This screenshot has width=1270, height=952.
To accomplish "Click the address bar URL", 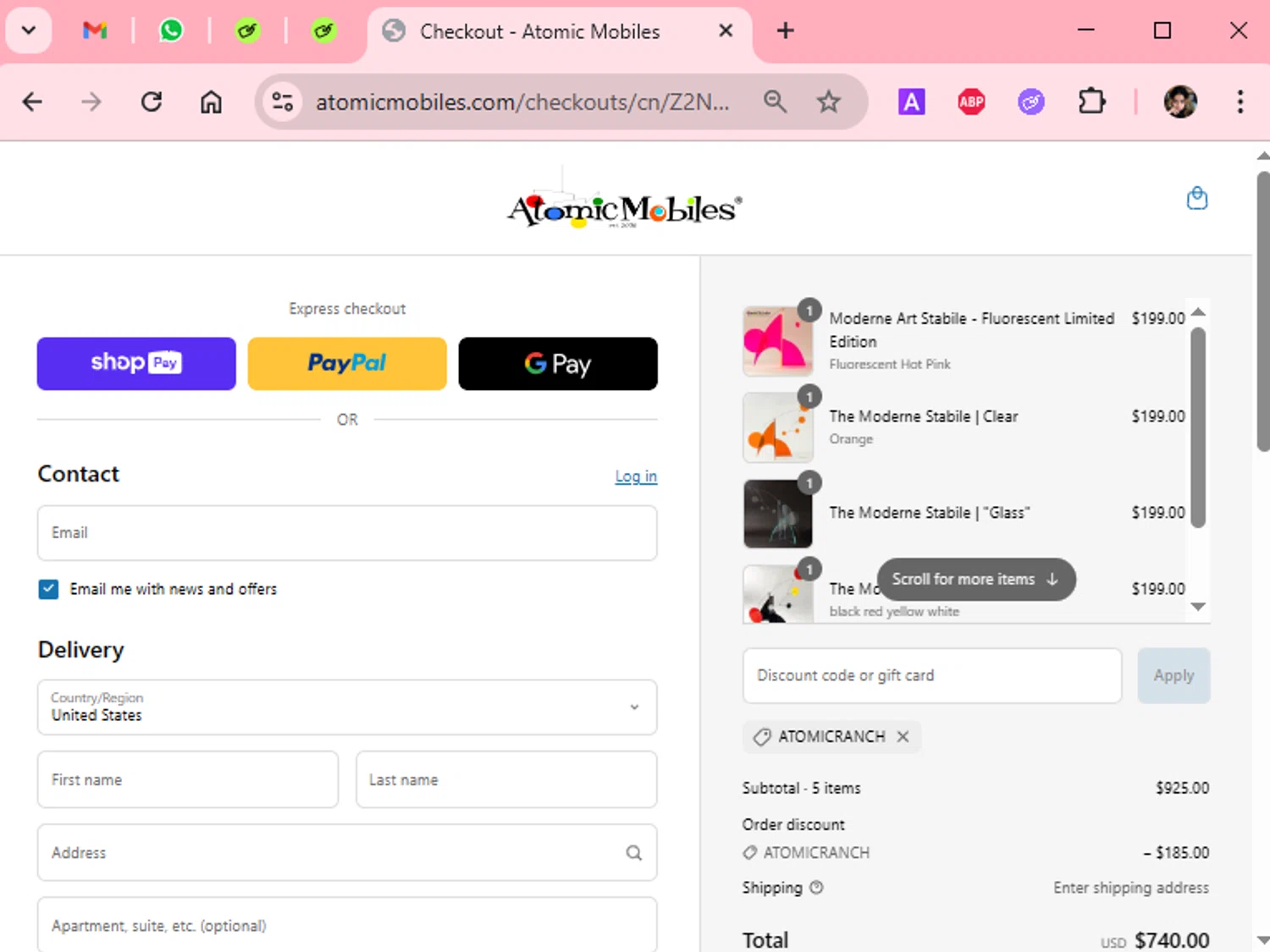I will tap(522, 102).
